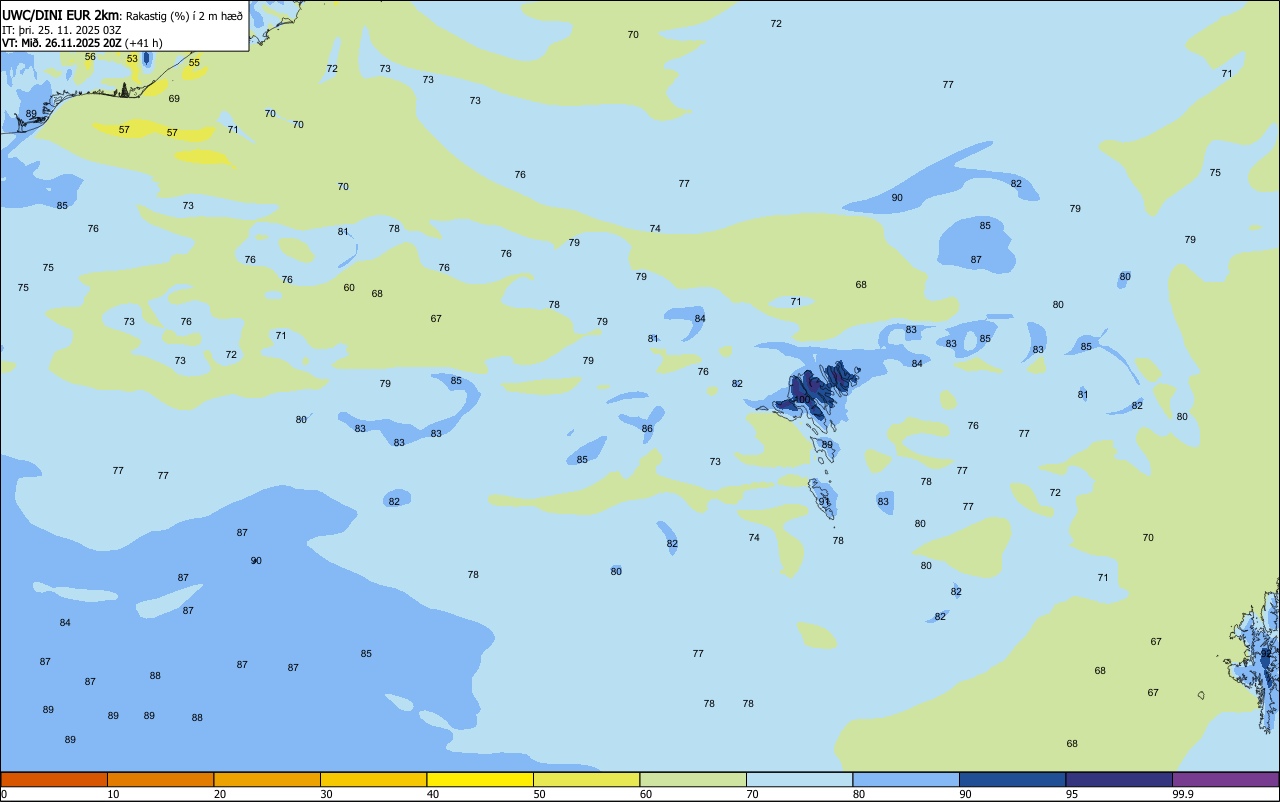Click the humidity value 56 on the map
Screen dimensions: 1280x802
(x=90, y=57)
